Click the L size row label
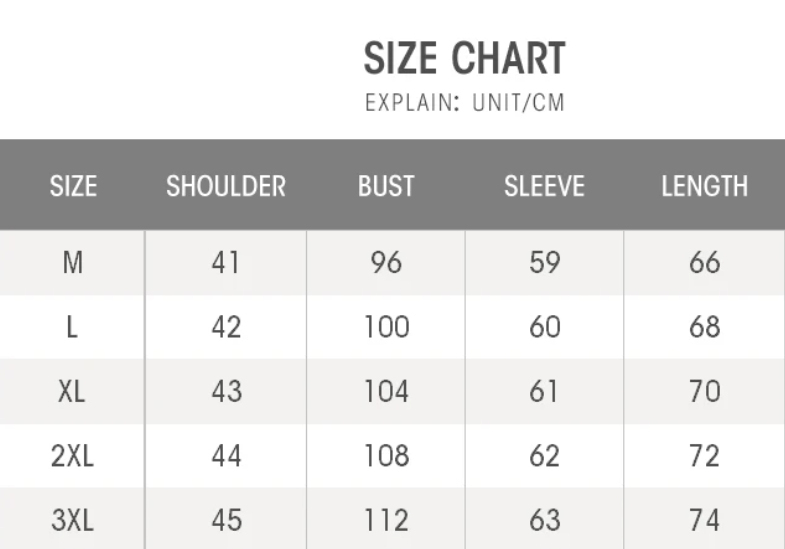The image size is (785, 549). 73,327
